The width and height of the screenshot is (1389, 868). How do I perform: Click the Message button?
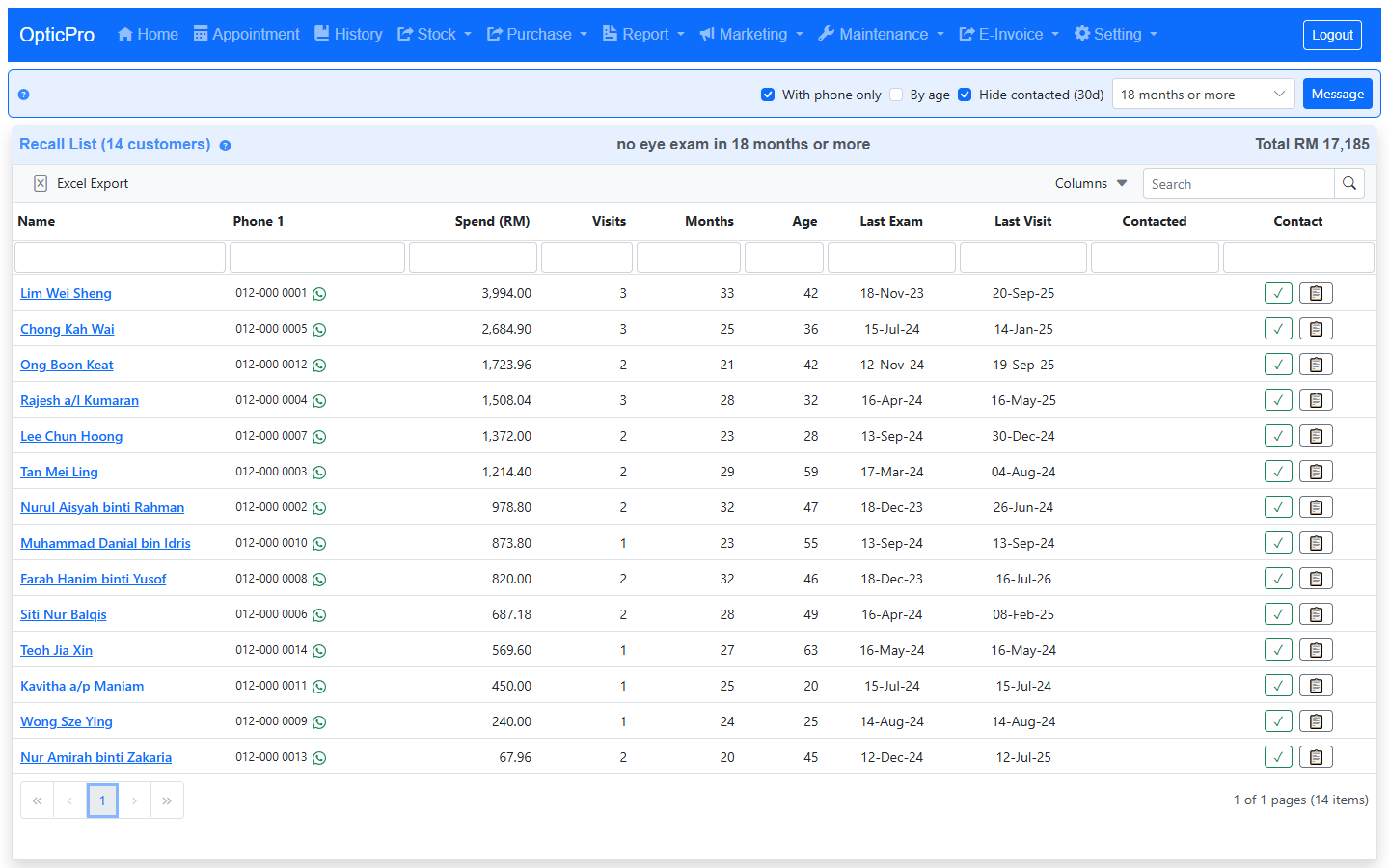coord(1338,95)
